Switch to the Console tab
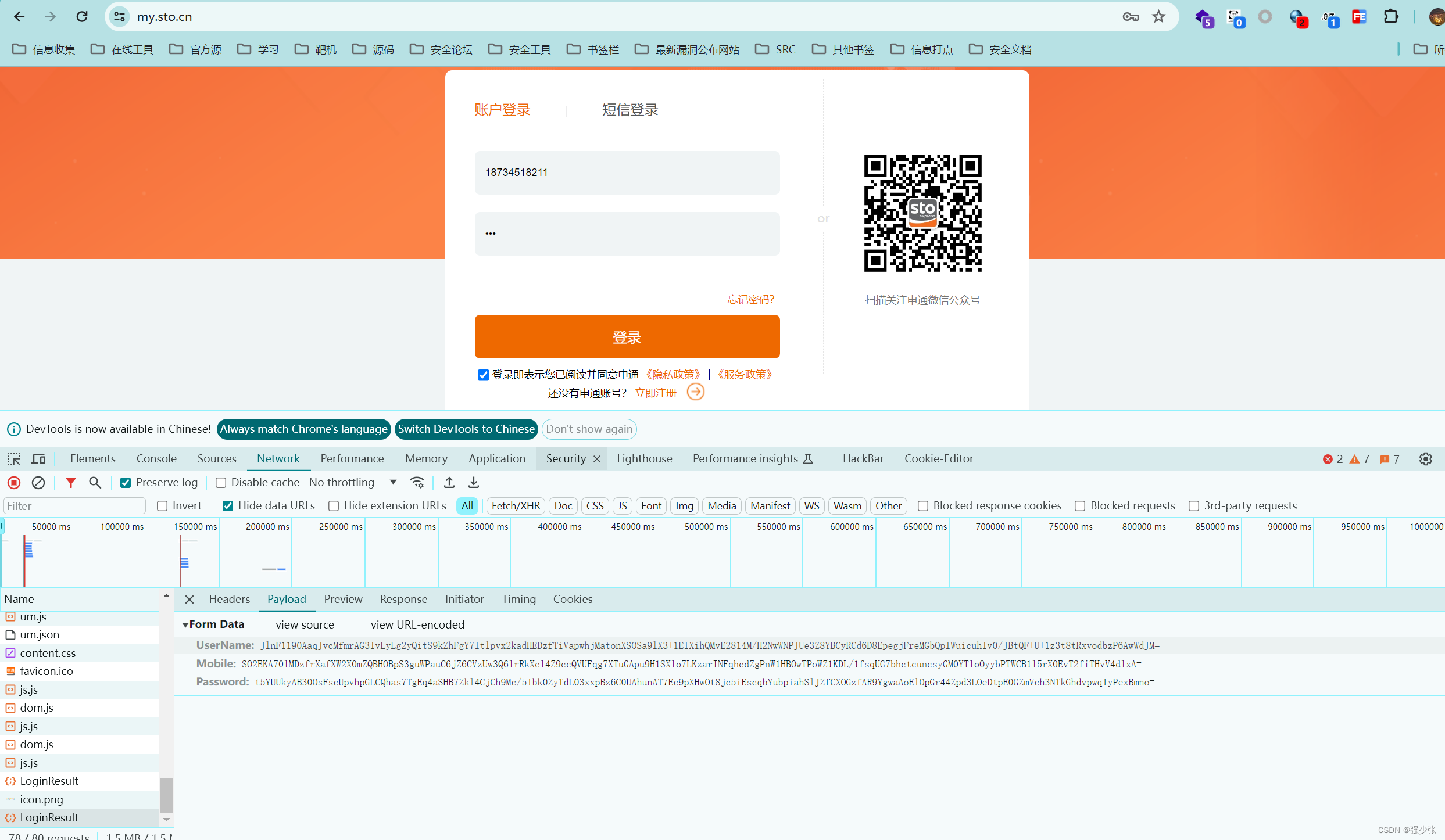Screen dimensions: 1445x840 tap(156, 459)
